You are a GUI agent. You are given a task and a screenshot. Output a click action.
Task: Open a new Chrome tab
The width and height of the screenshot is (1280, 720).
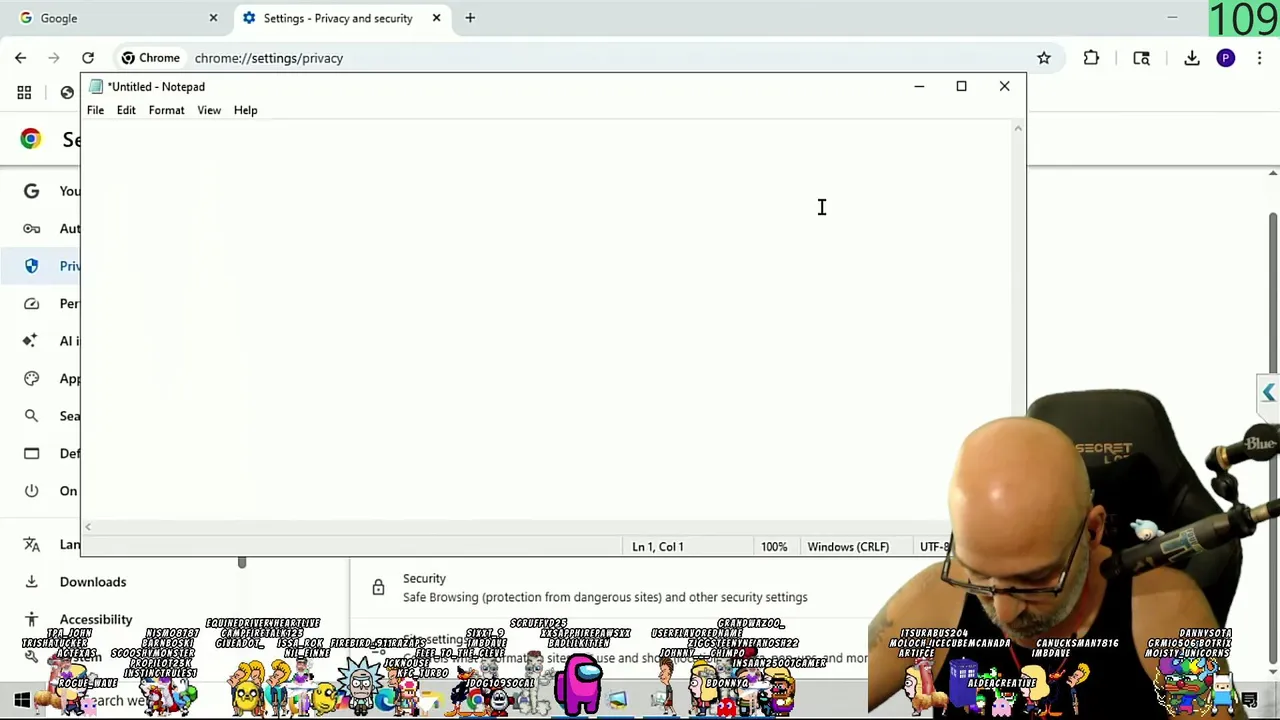pos(470,18)
